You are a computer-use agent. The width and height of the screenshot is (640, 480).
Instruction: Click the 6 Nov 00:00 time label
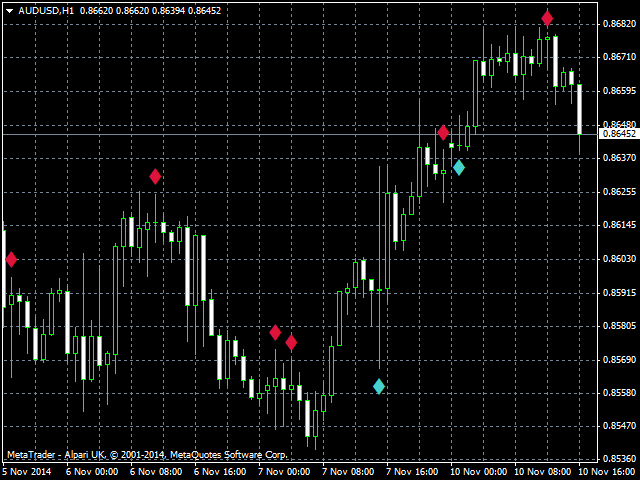tap(92, 471)
